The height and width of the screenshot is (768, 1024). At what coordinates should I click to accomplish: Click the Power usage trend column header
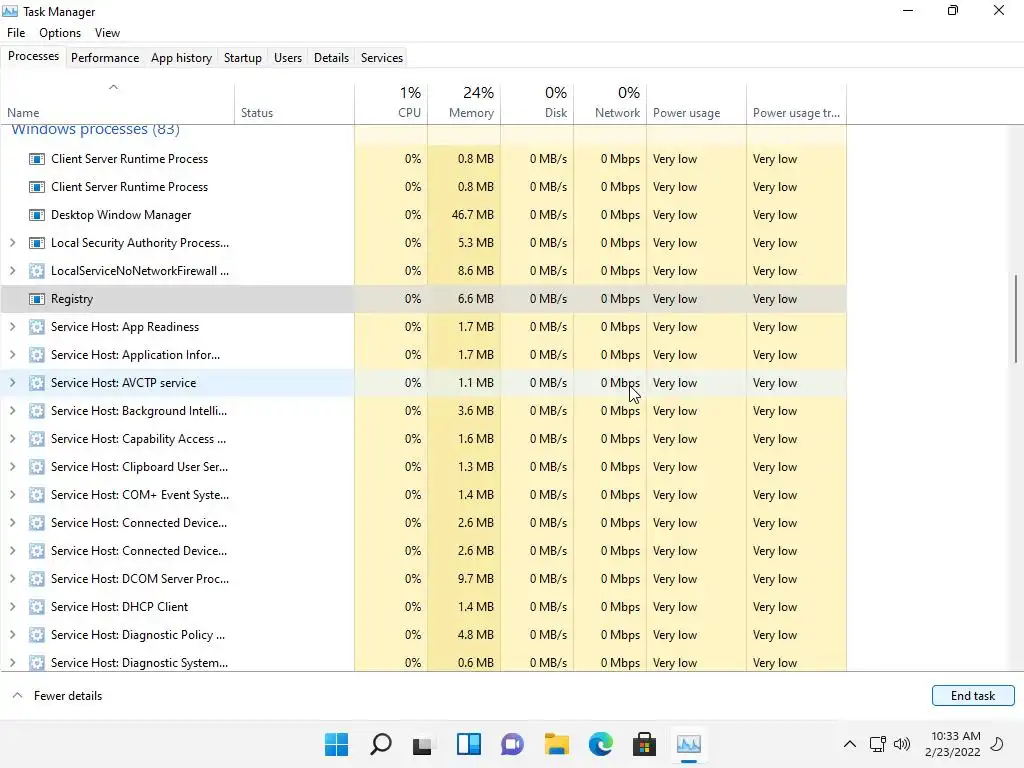pos(796,103)
